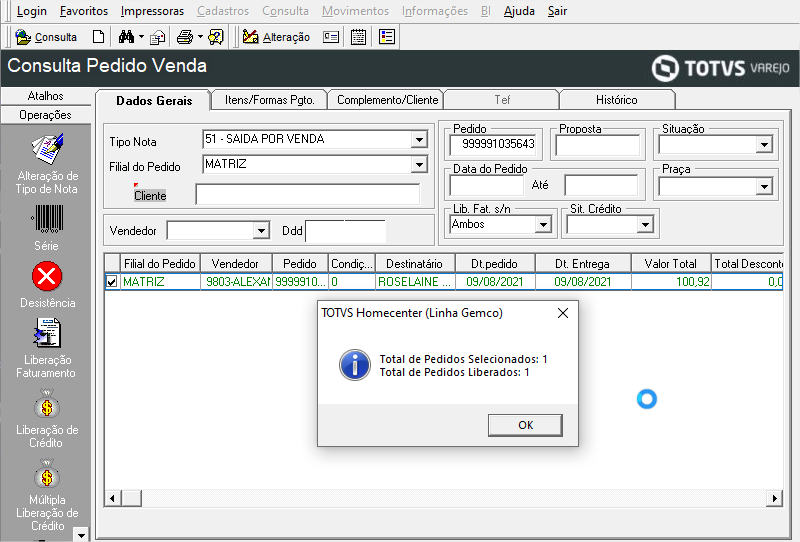Click the horizontal scrollbar thumb in grid
800x542 pixels.
132,498
